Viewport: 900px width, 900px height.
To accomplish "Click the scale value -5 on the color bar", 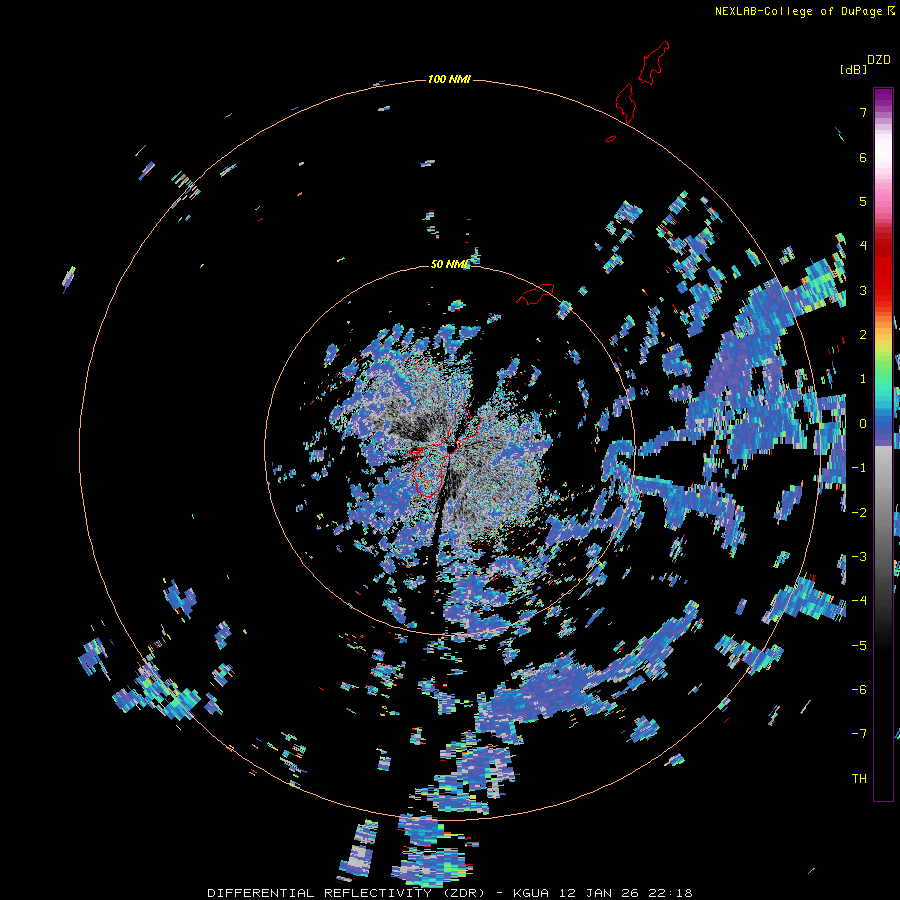I will pyautogui.click(x=859, y=645).
